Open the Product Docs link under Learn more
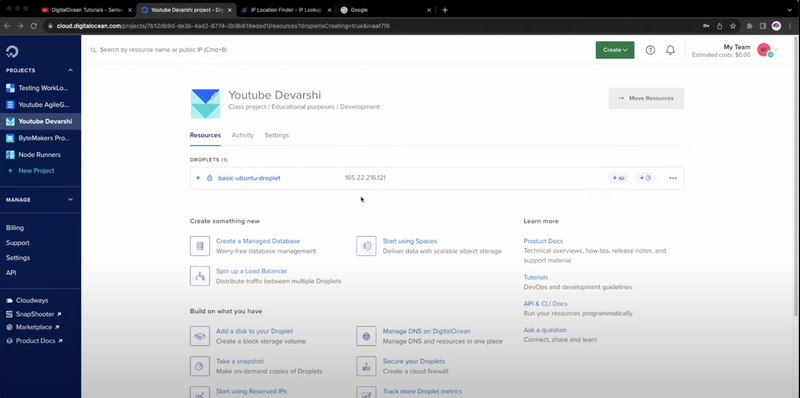 pyautogui.click(x=543, y=241)
